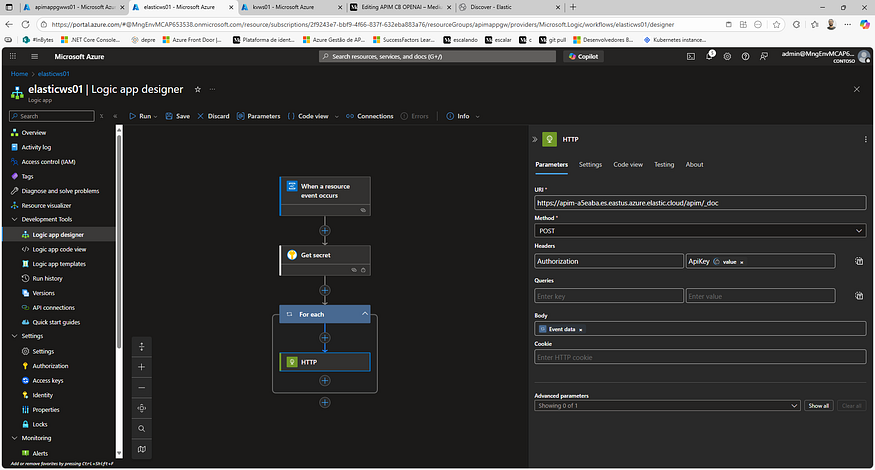Remove the Event data token from Body
The image size is (875, 470).
tap(580, 330)
